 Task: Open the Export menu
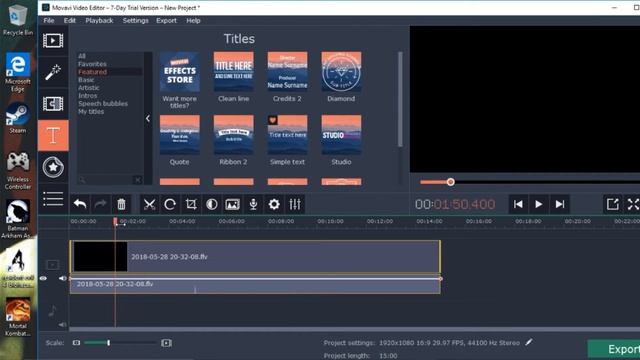pyautogui.click(x=167, y=20)
